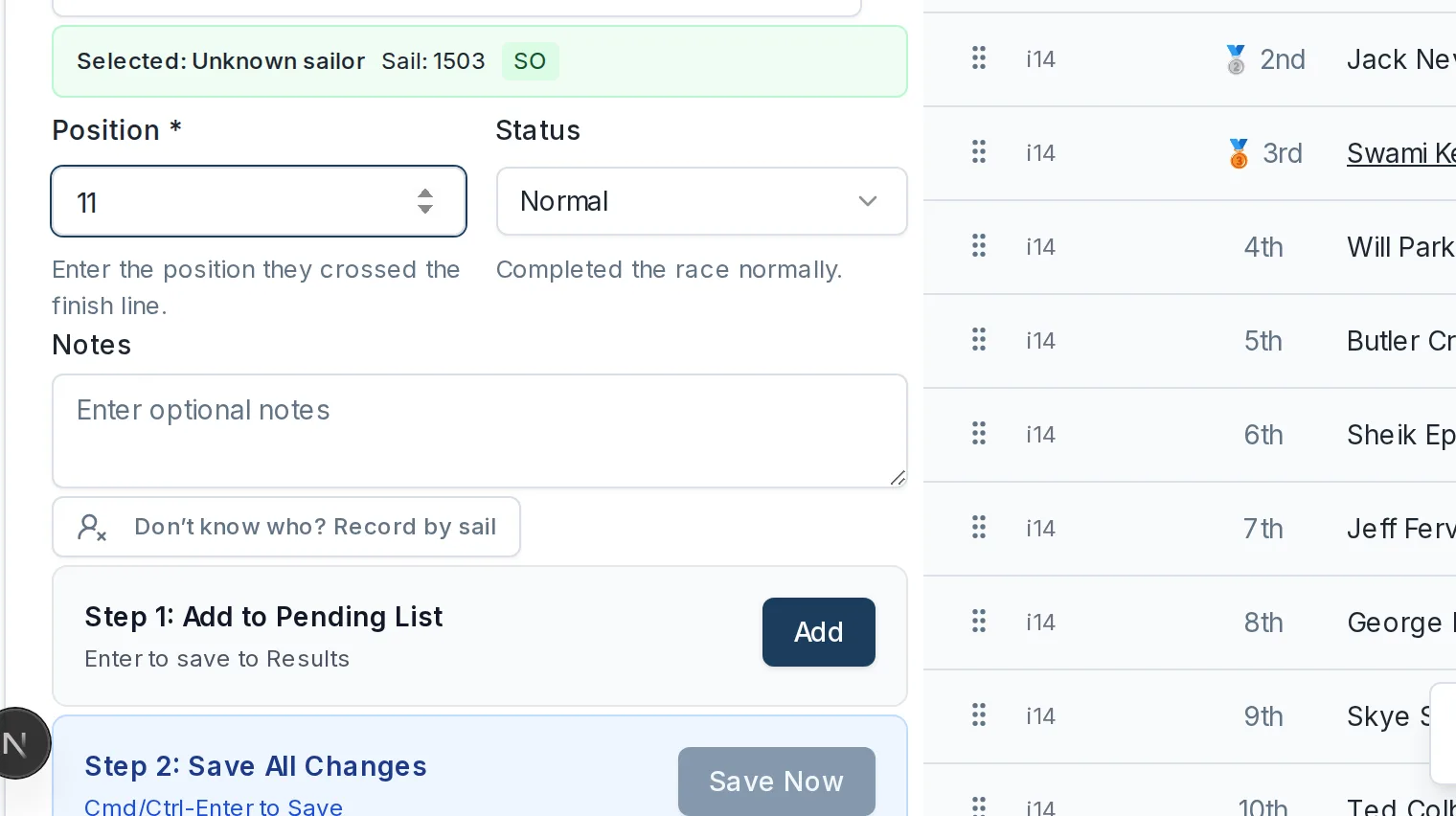Click drag handle icon for 4th place row
The width and height of the screenshot is (1456, 816).
pyautogui.click(x=979, y=246)
